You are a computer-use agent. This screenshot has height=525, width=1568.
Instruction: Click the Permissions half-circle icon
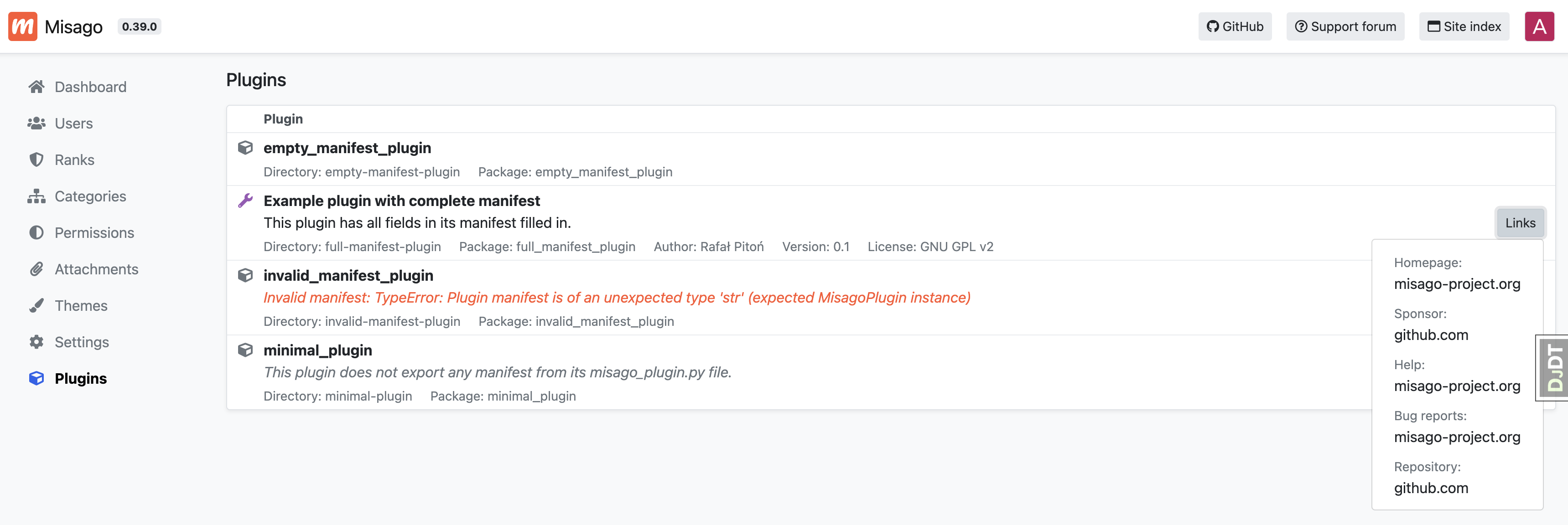coord(36,233)
